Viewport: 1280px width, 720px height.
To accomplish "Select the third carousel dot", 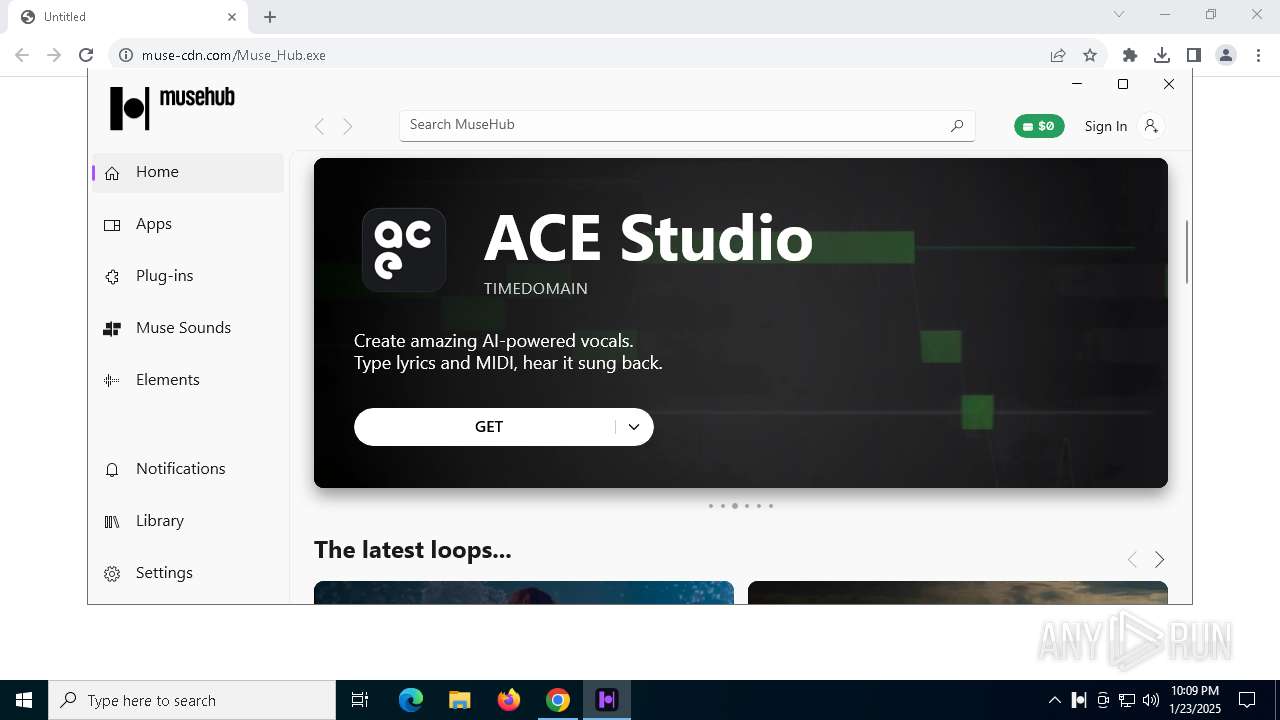I will (735, 506).
